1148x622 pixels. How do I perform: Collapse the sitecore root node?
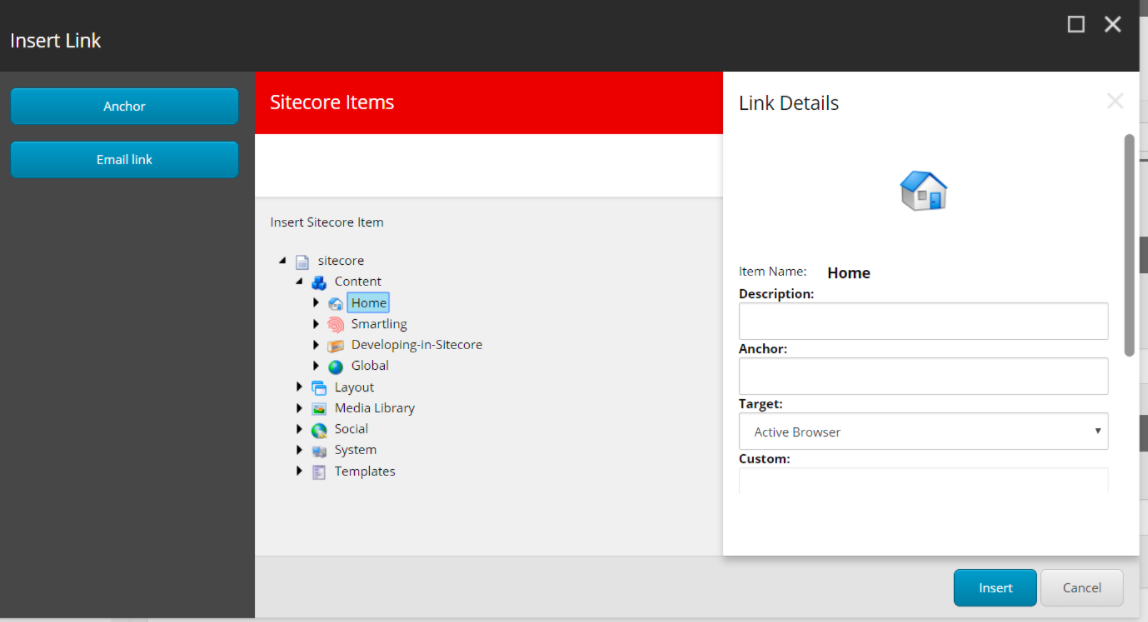[283, 261]
